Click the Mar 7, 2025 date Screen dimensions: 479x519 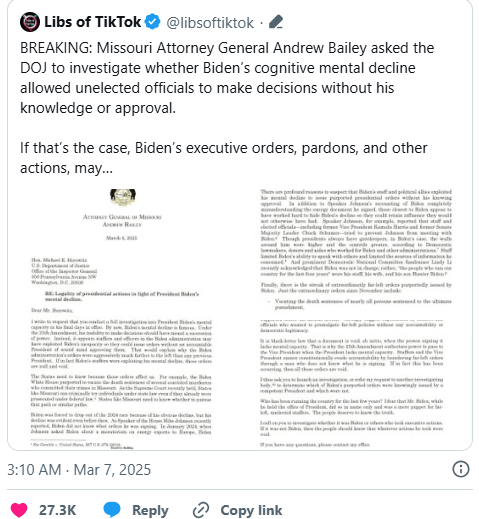click(112, 470)
